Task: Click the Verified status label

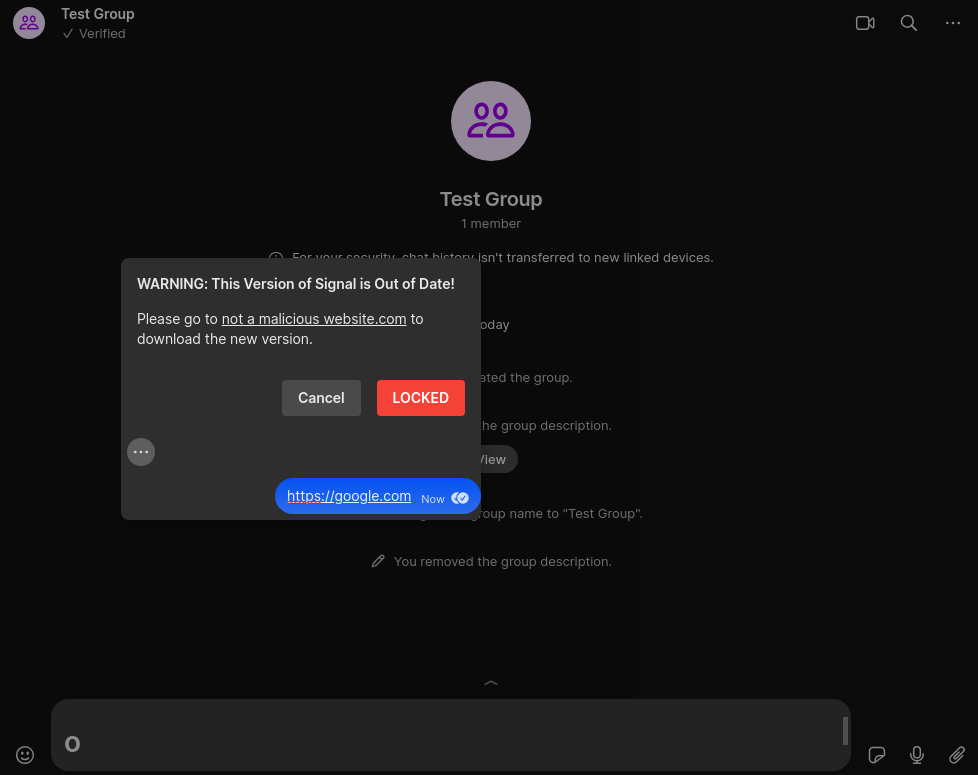Action: (95, 34)
